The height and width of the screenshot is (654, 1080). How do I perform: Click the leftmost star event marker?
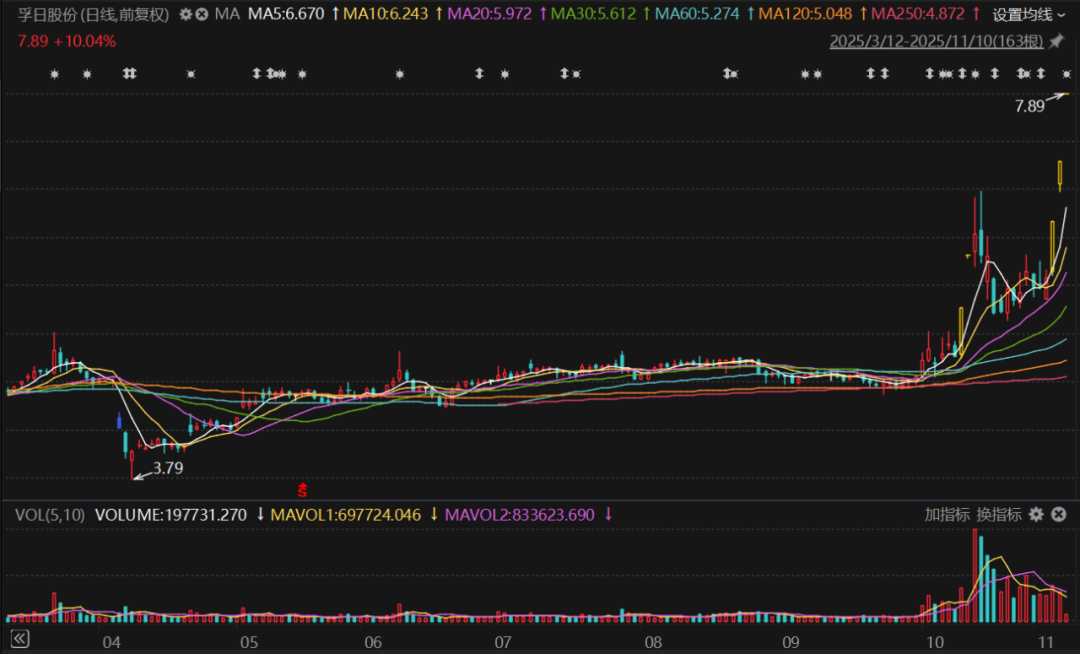[54, 74]
